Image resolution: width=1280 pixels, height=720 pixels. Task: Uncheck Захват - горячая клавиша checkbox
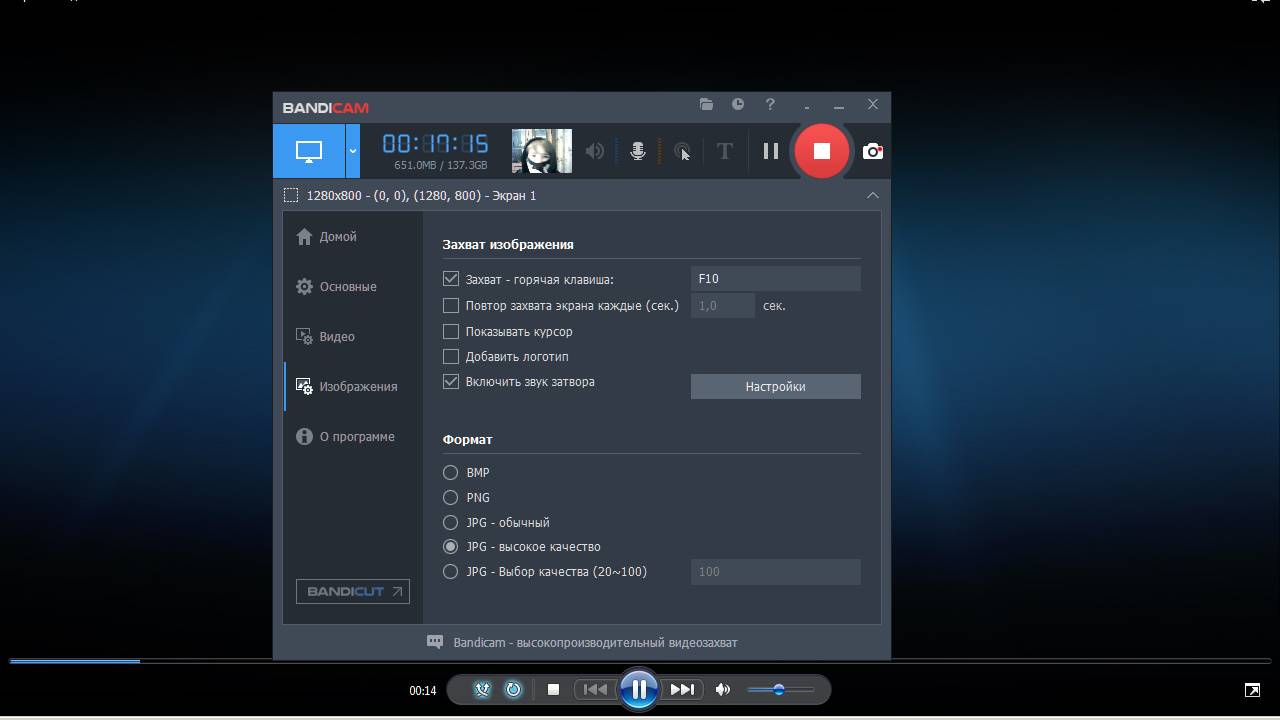[451, 279]
